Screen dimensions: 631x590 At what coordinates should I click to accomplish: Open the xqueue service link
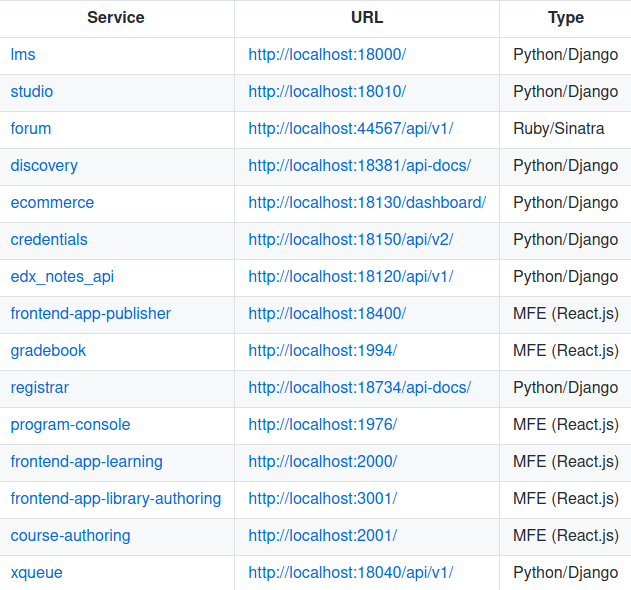[x=37, y=573]
